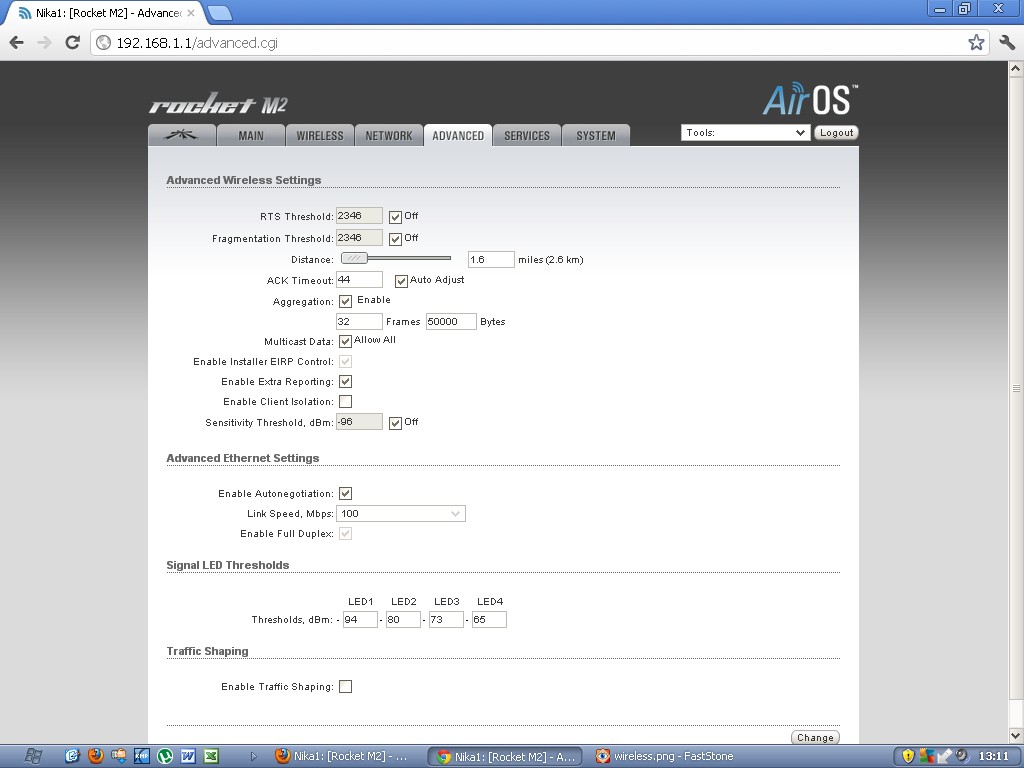The width and height of the screenshot is (1024, 768).
Task: Switch to FastStone wireless.png taskbar window
Action: coord(665,756)
